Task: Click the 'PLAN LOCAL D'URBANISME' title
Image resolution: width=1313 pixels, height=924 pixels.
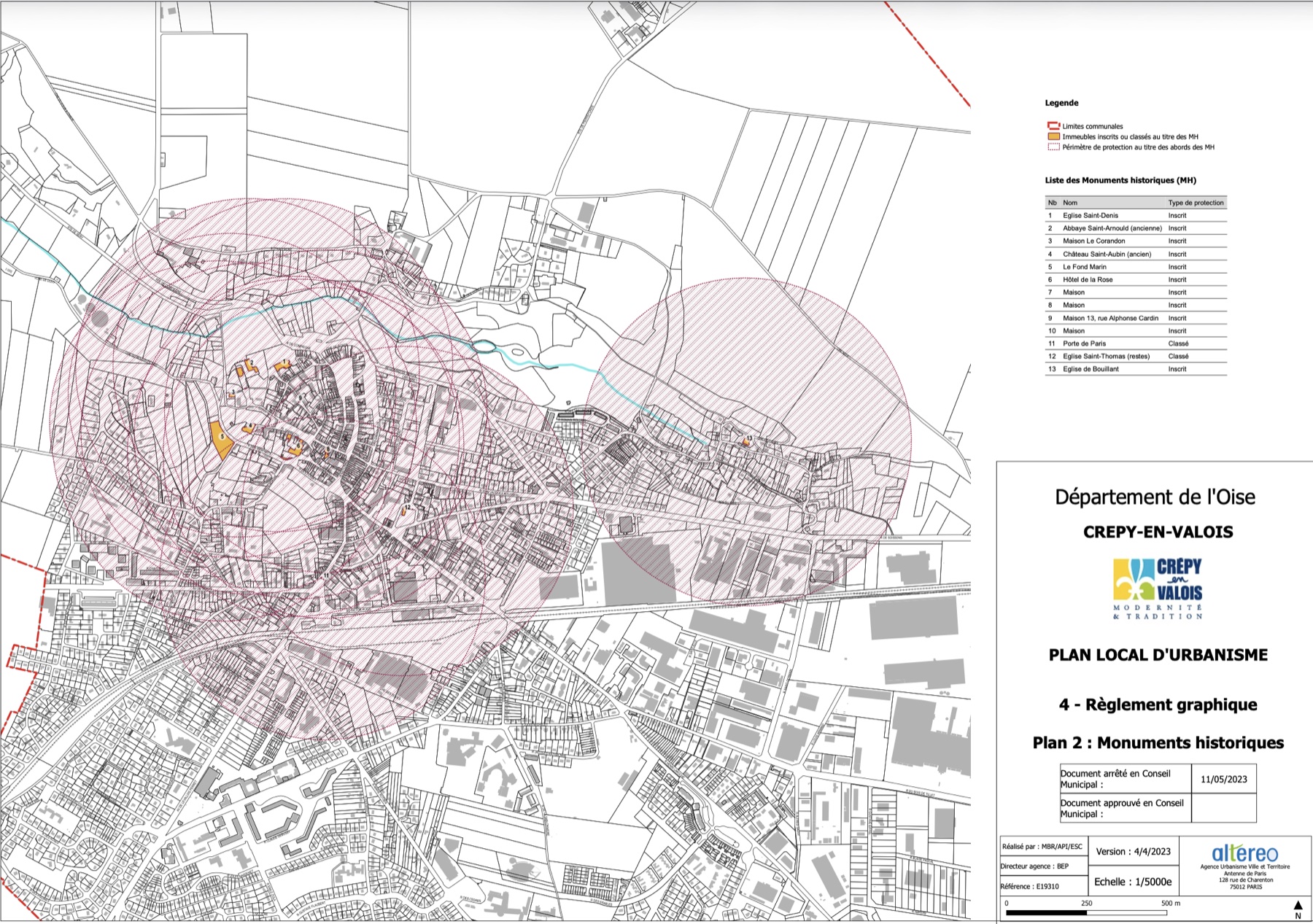Action: click(x=1158, y=655)
